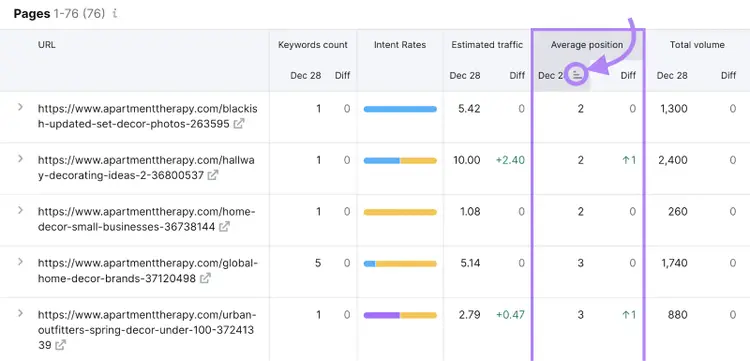Sort by Dec 28 under Total volume

tap(672, 76)
